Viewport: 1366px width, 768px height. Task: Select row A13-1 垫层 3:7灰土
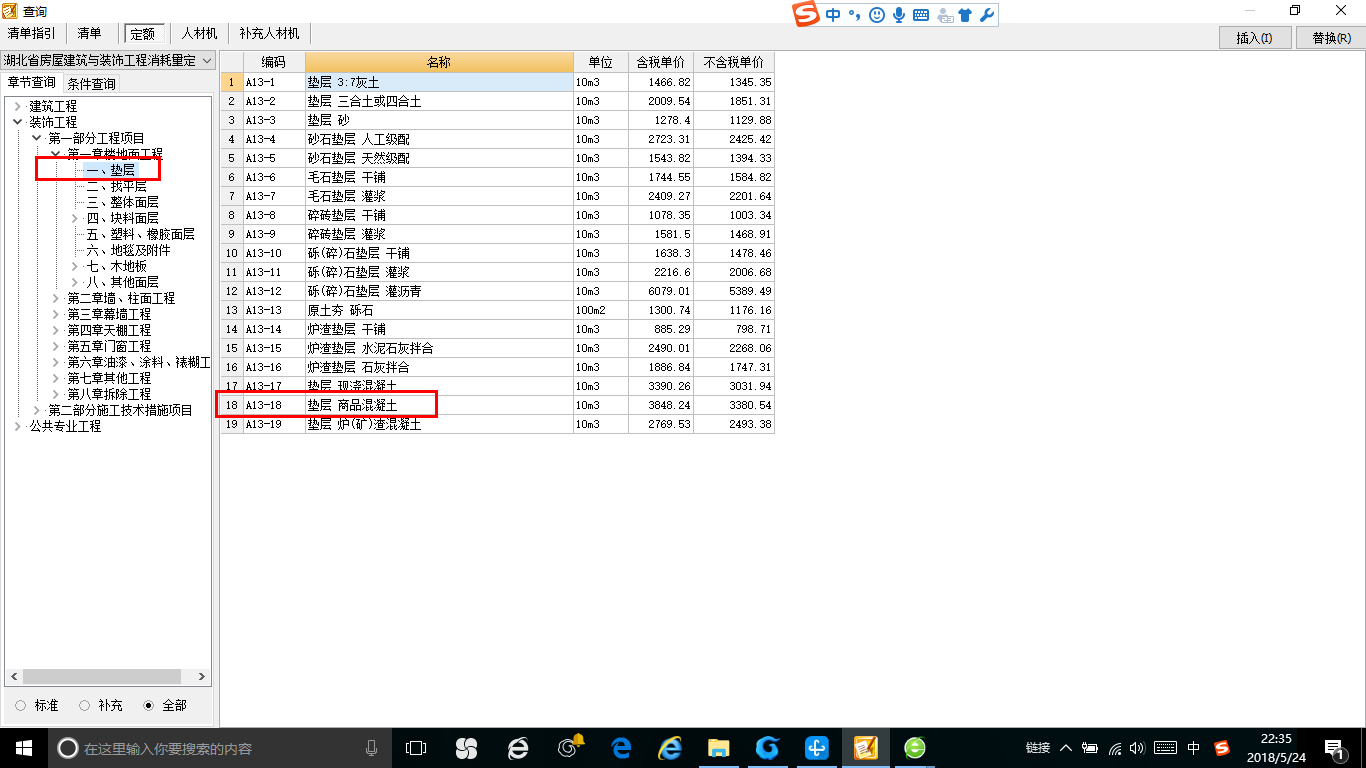(x=498, y=82)
